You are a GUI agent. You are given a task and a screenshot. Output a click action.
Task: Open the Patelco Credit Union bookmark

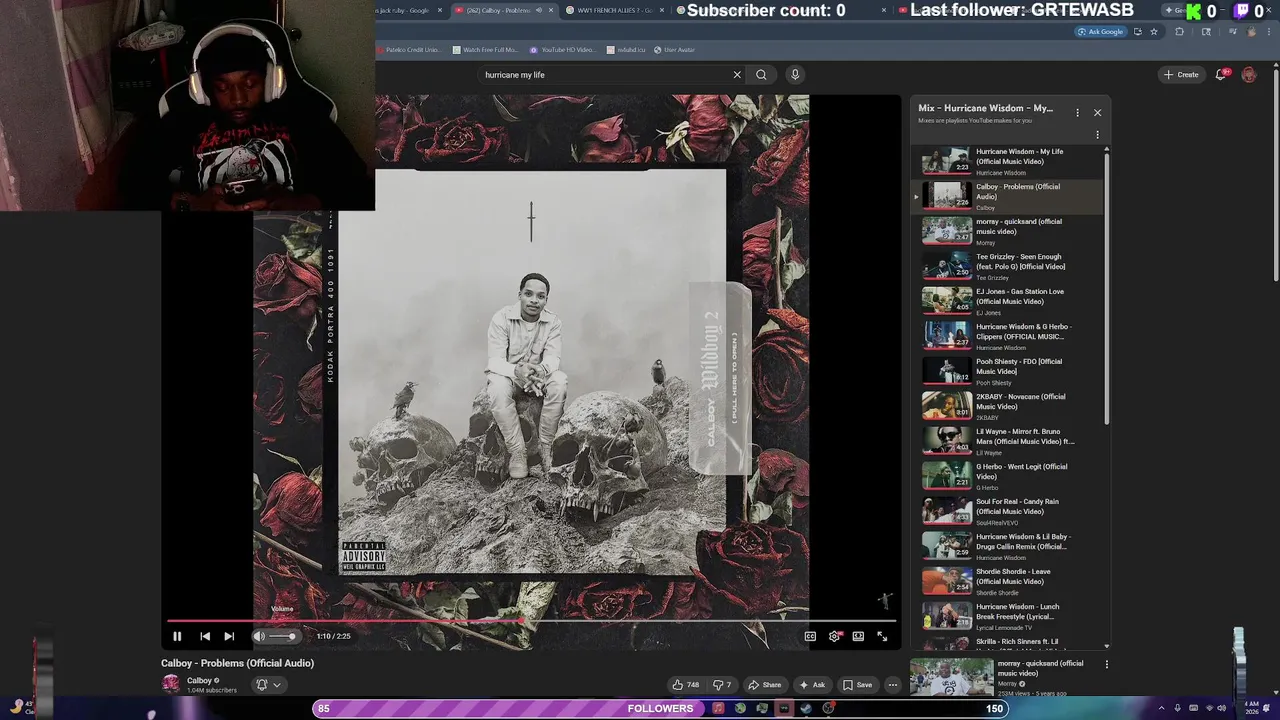coord(409,50)
